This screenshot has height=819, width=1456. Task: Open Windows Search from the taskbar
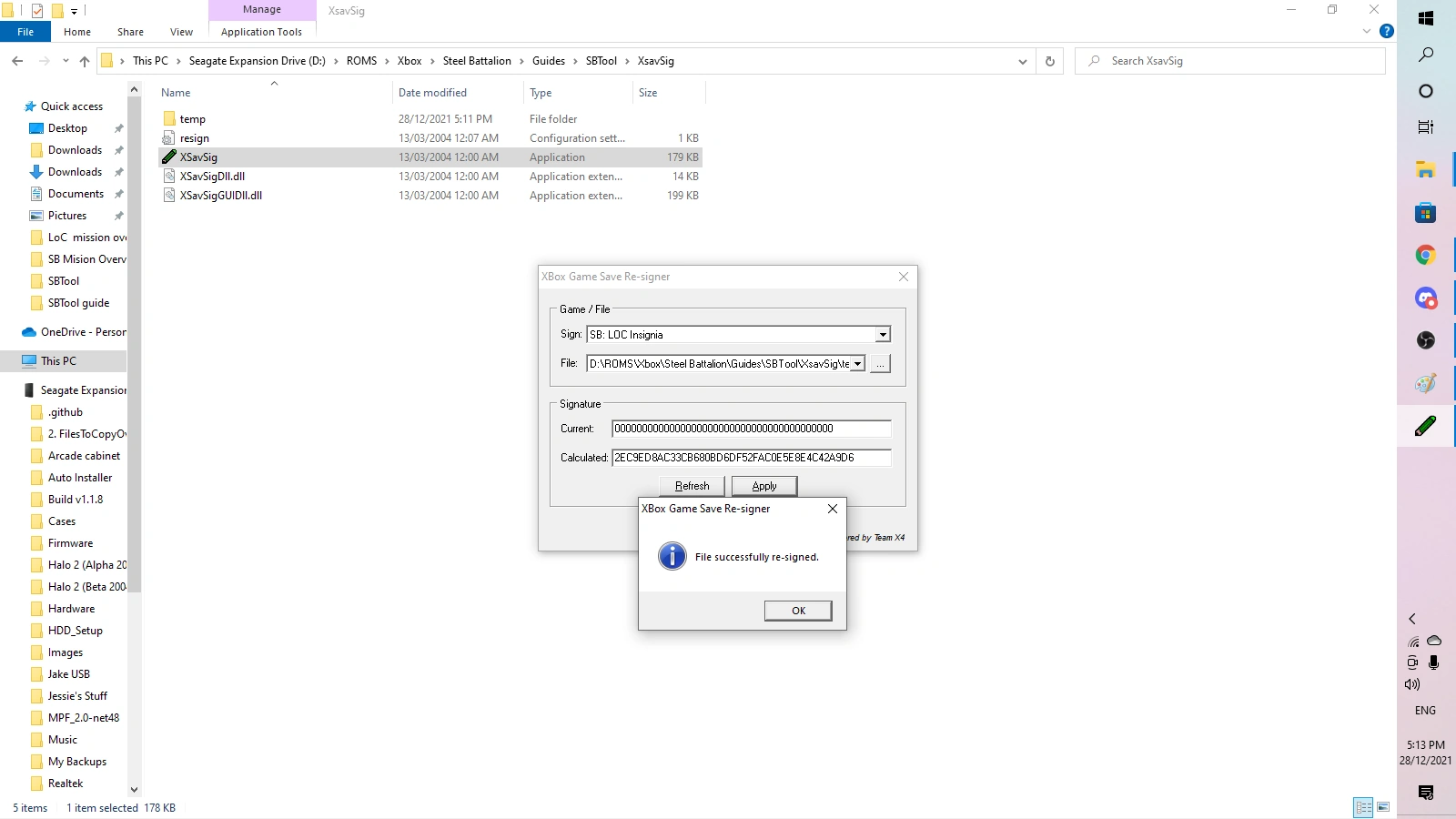(1426, 55)
